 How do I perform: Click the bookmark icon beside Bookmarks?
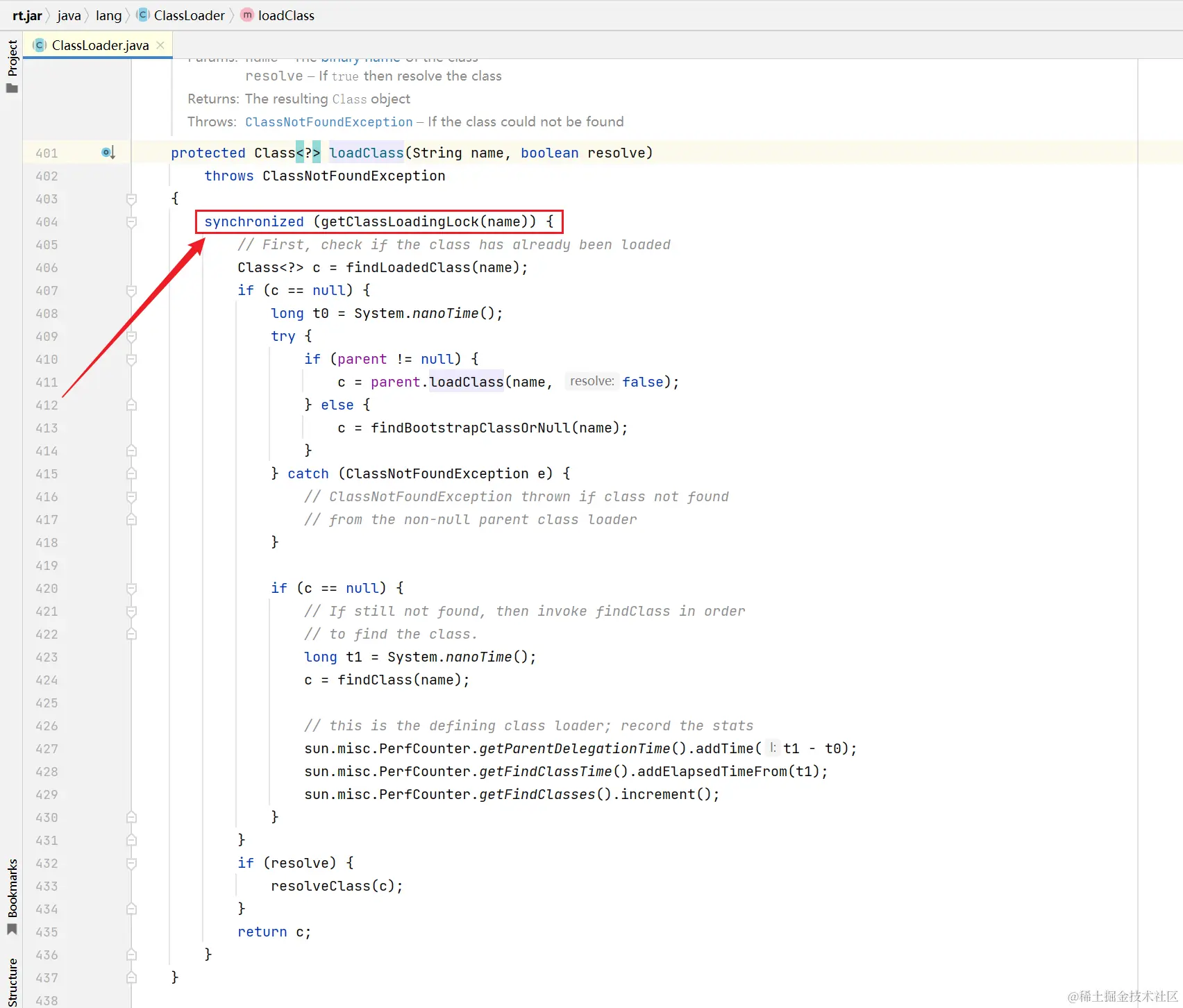click(12, 929)
